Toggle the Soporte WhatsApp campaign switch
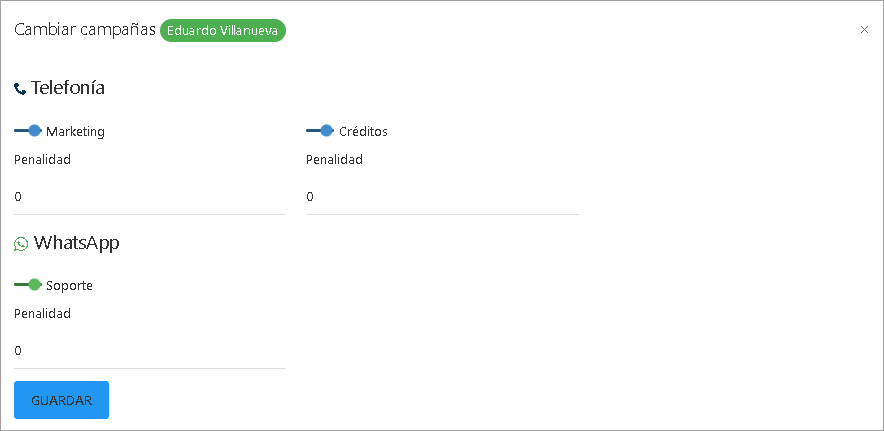The image size is (884, 431). [x=28, y=285]
